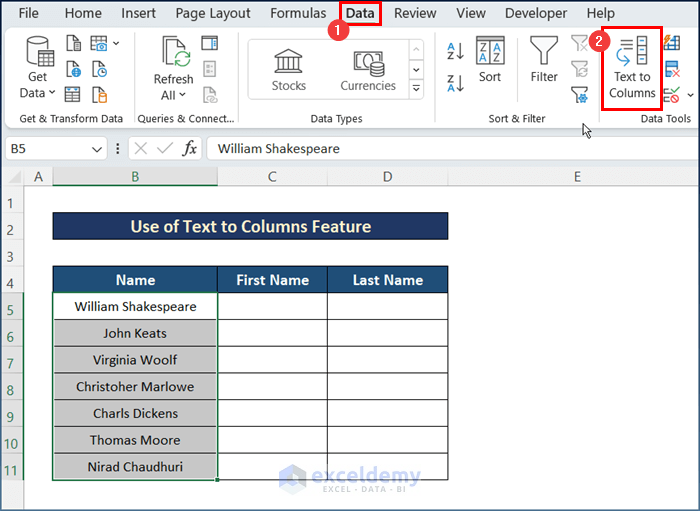Select cell Charls Dickens

[135, 413]
